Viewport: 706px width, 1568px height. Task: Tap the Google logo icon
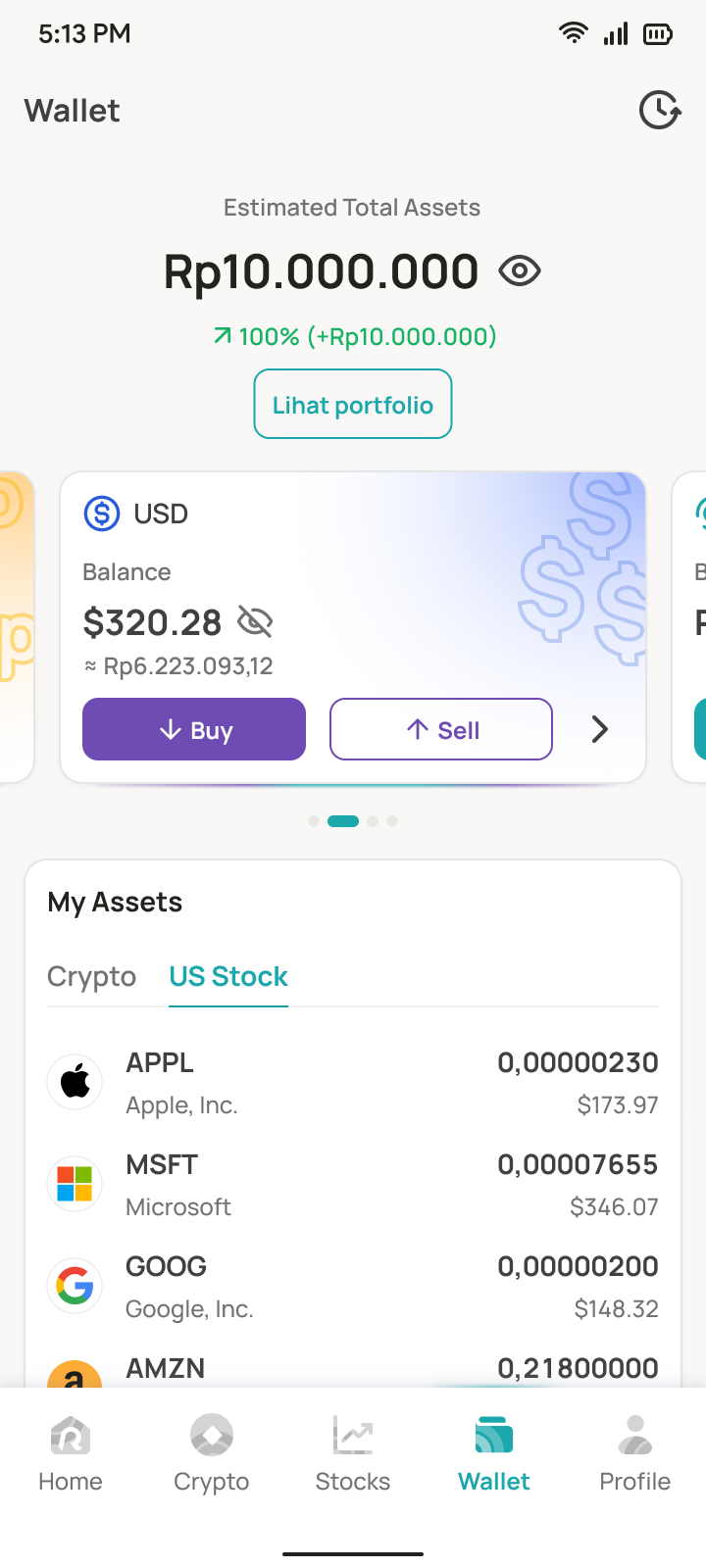[x=76, y=1286]
